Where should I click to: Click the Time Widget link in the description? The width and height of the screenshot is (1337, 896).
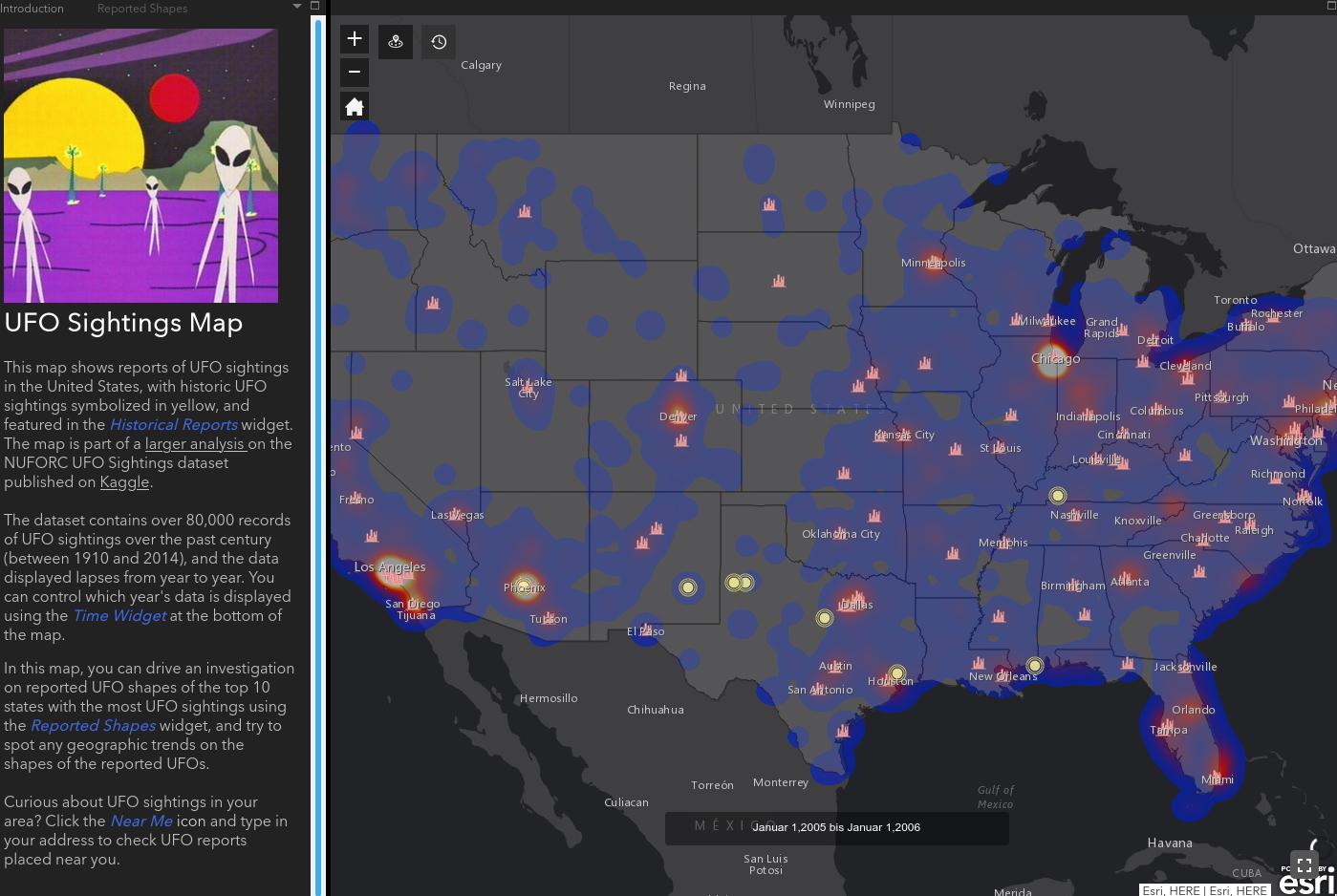tap(119, 615)
